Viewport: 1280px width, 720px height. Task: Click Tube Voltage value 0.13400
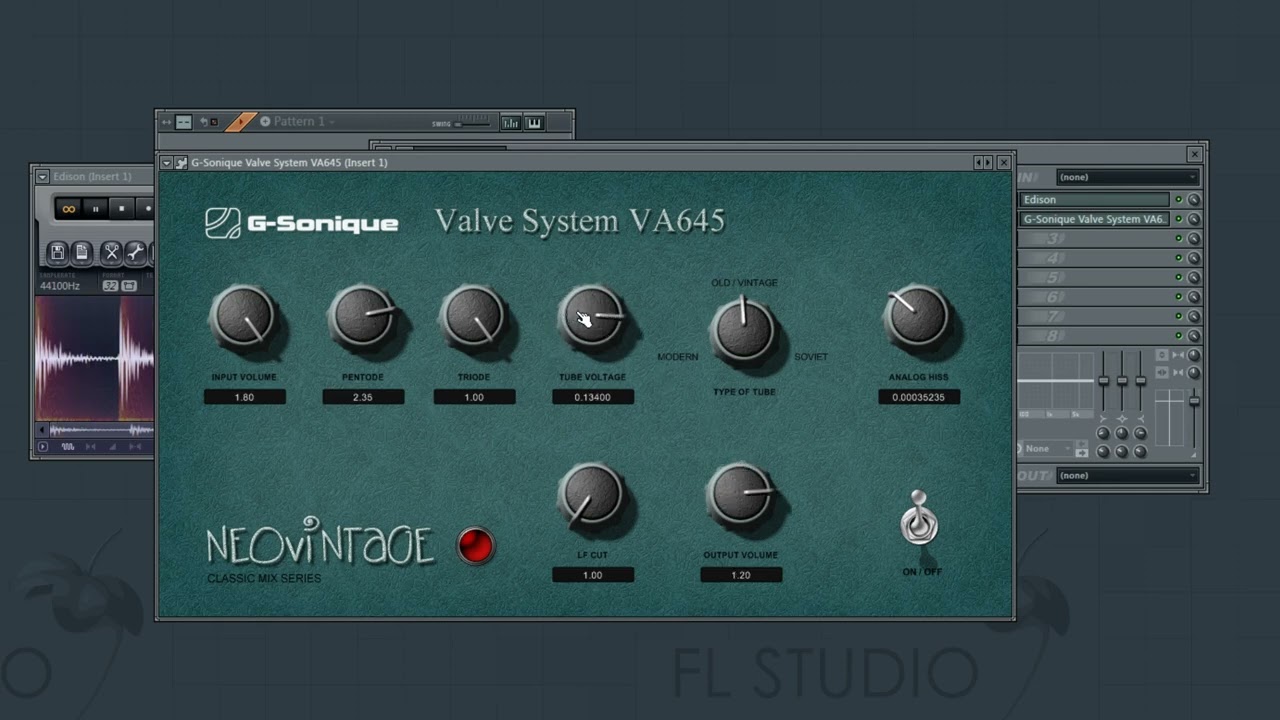593,397
